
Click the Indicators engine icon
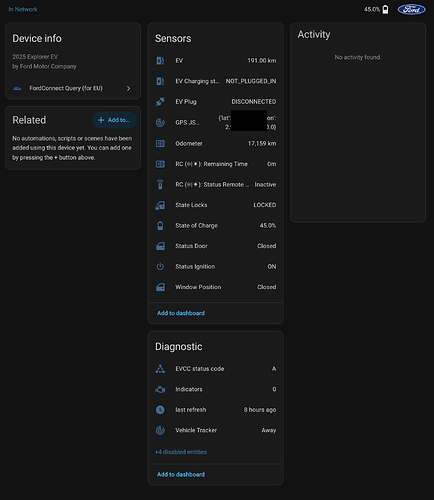coord(160,389)
